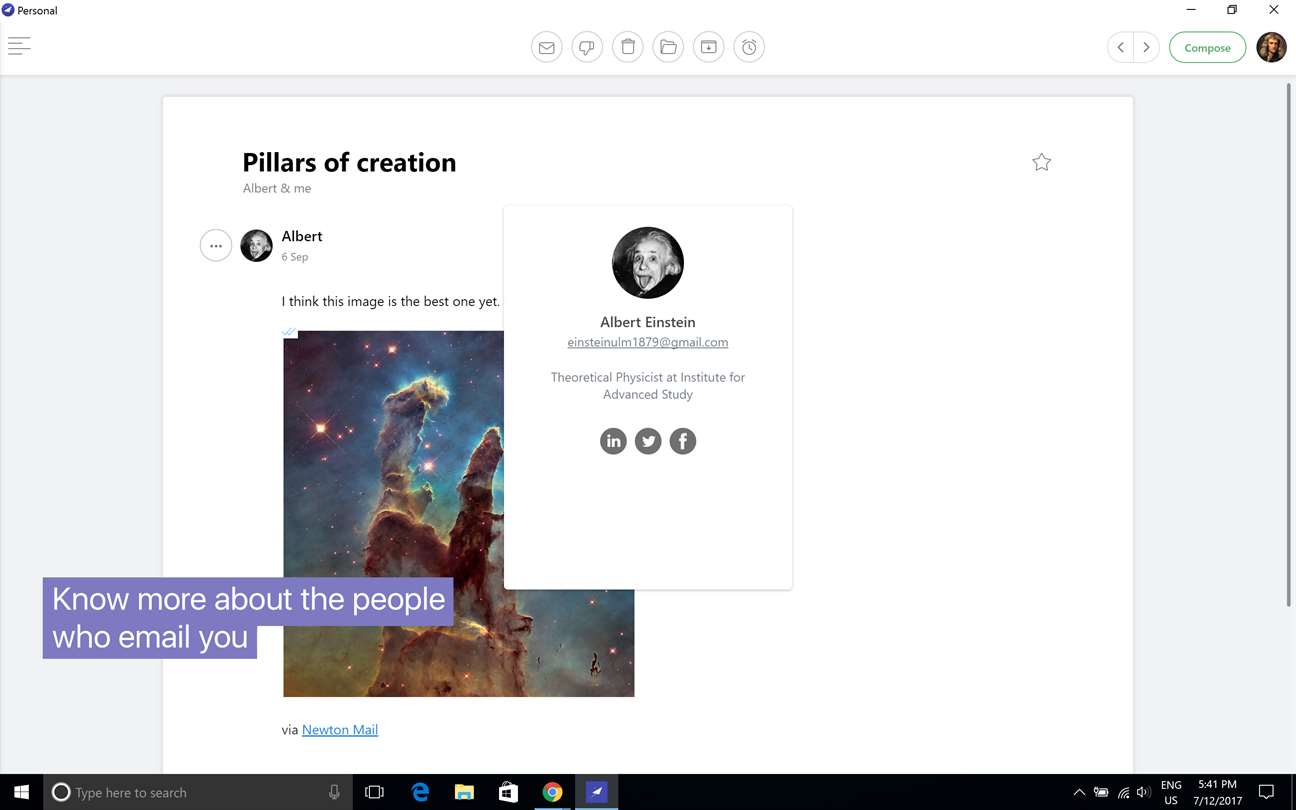Click the "6 Sep" message date

click(x=295, y=257)
